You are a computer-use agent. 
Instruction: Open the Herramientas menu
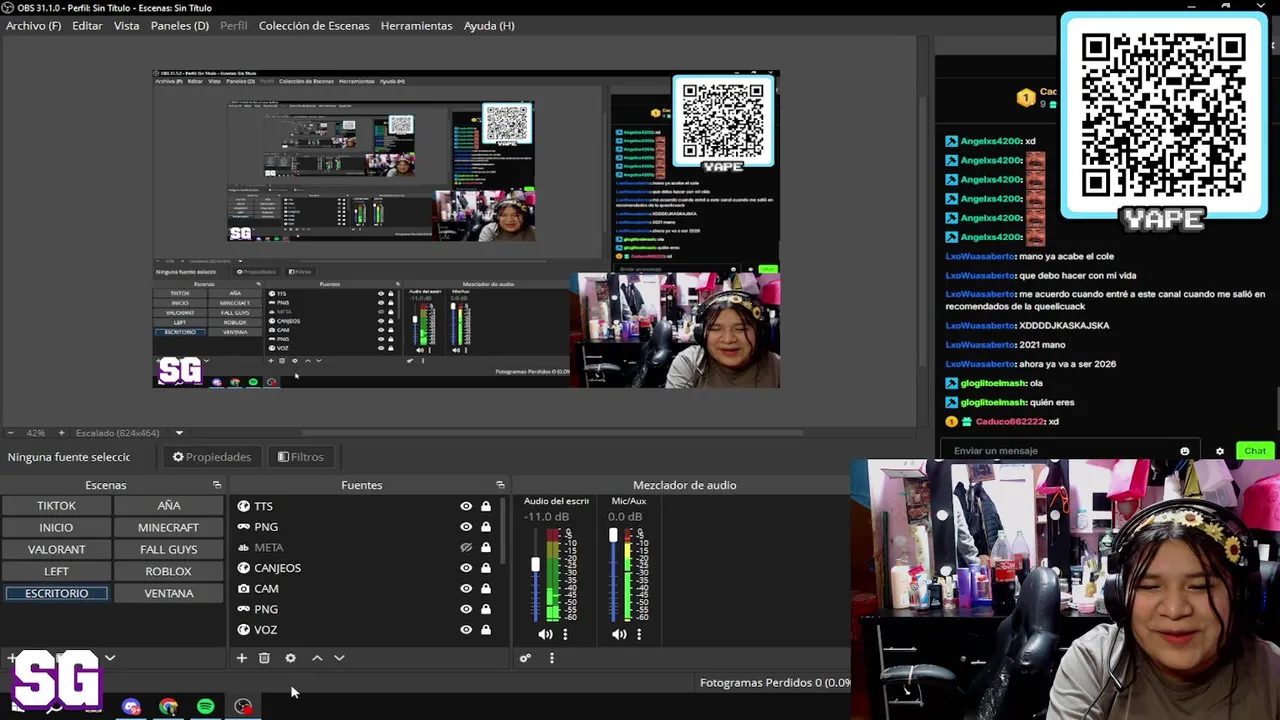(416, 25)
